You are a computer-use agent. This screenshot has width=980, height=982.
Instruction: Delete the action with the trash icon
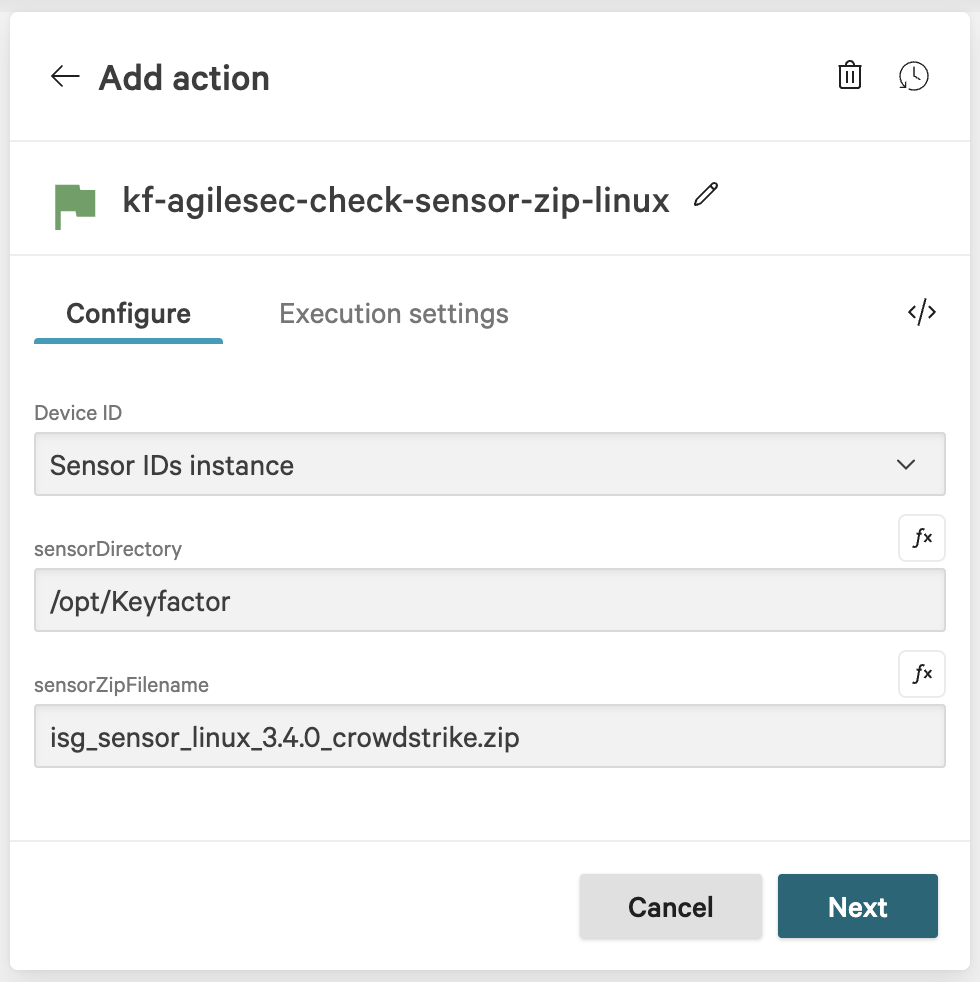tap(849, 76)
